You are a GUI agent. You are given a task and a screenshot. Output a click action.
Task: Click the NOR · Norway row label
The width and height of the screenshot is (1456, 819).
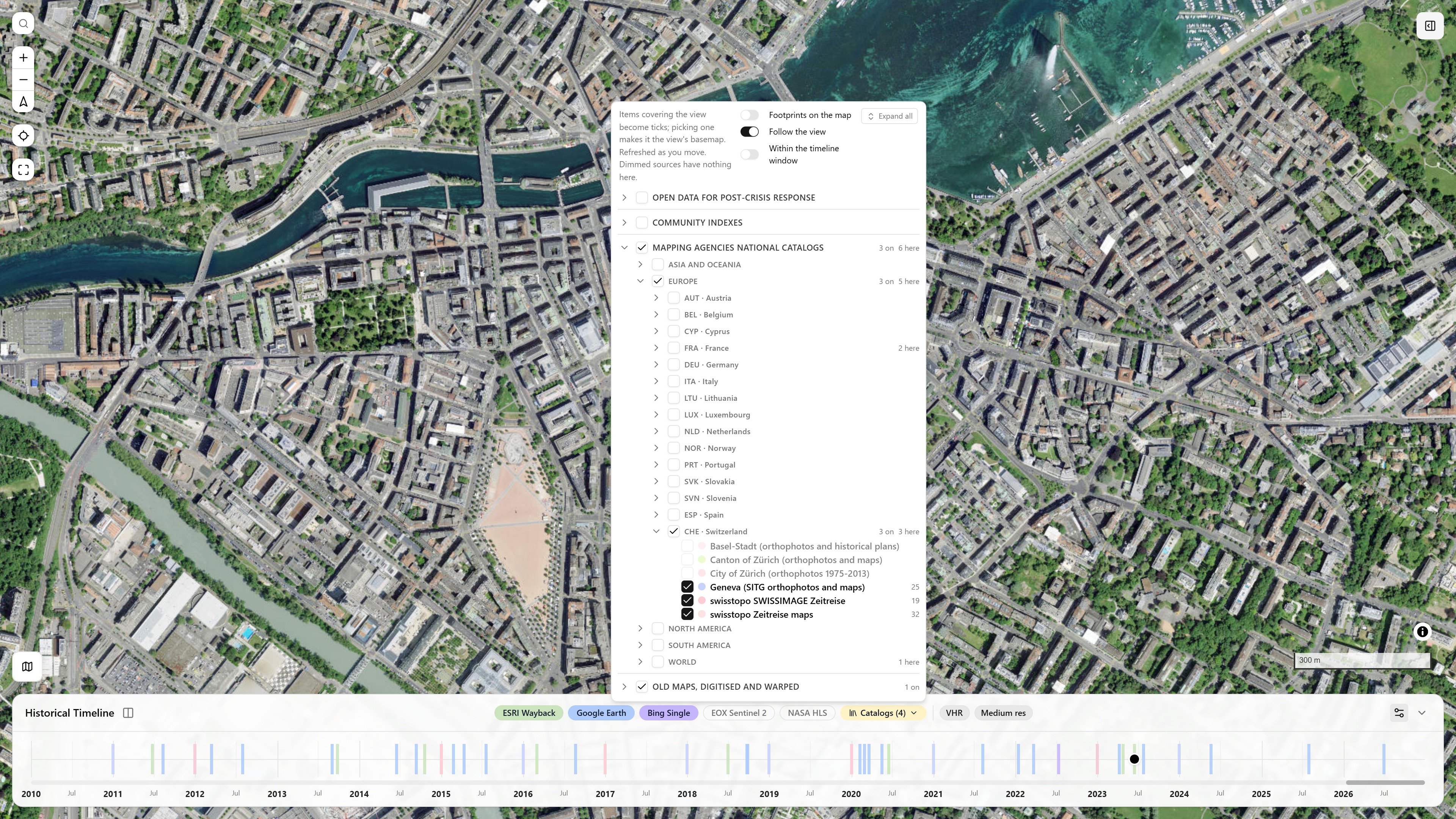[x=710, y=448]
